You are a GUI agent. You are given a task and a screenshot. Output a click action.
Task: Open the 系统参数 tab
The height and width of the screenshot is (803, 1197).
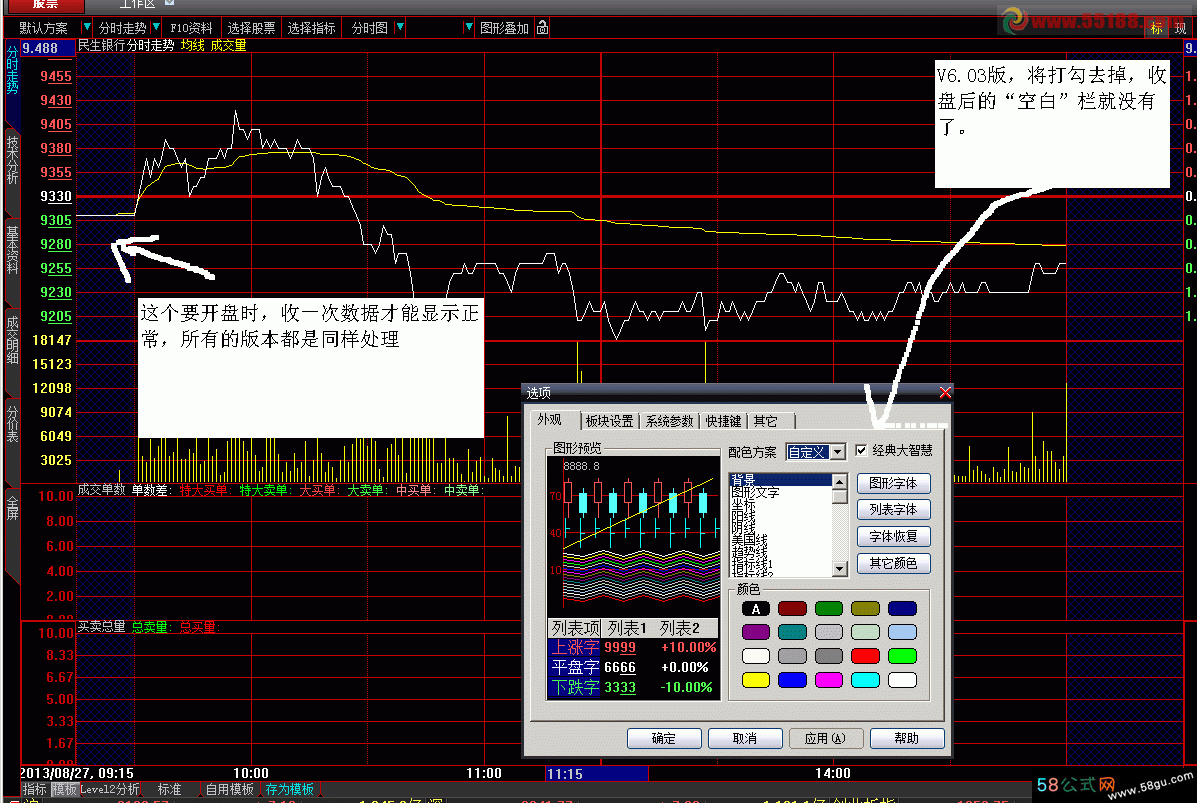pos(669,421)
